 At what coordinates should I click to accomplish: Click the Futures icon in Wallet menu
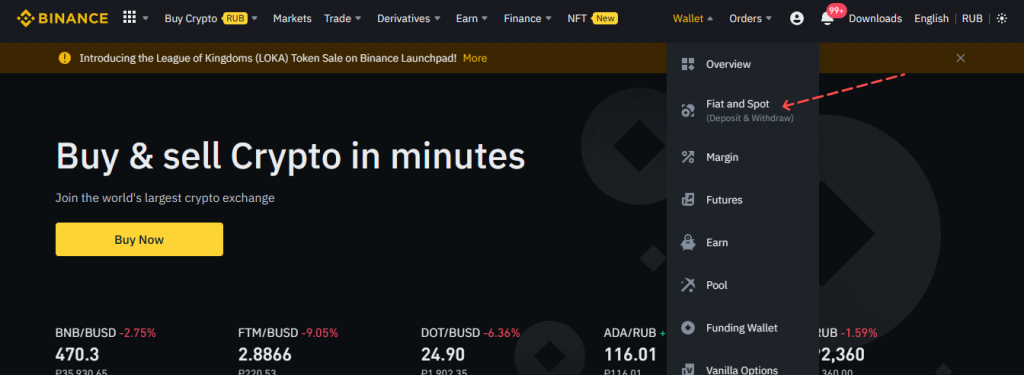688,200
